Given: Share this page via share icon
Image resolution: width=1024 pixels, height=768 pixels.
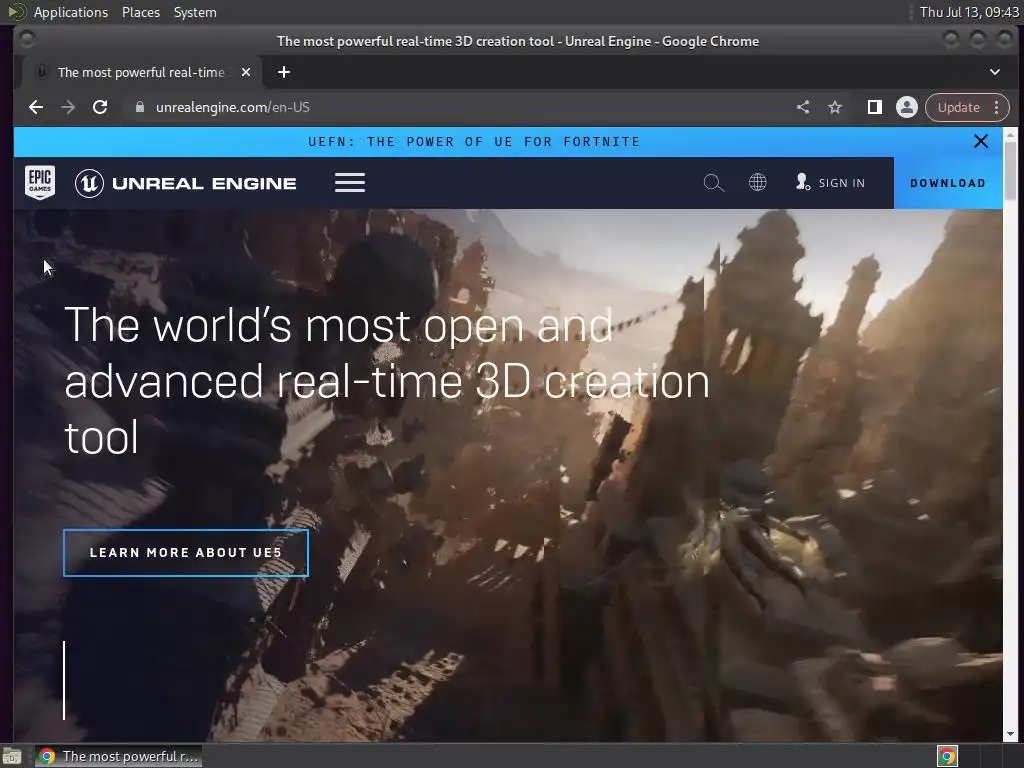Looking at the screenshot, I should click(x=803, y=107).
